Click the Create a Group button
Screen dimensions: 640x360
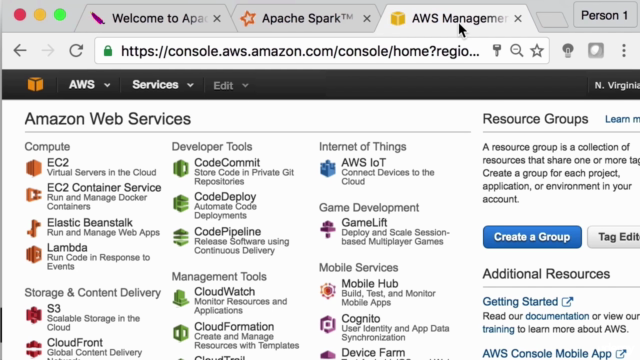532,237
